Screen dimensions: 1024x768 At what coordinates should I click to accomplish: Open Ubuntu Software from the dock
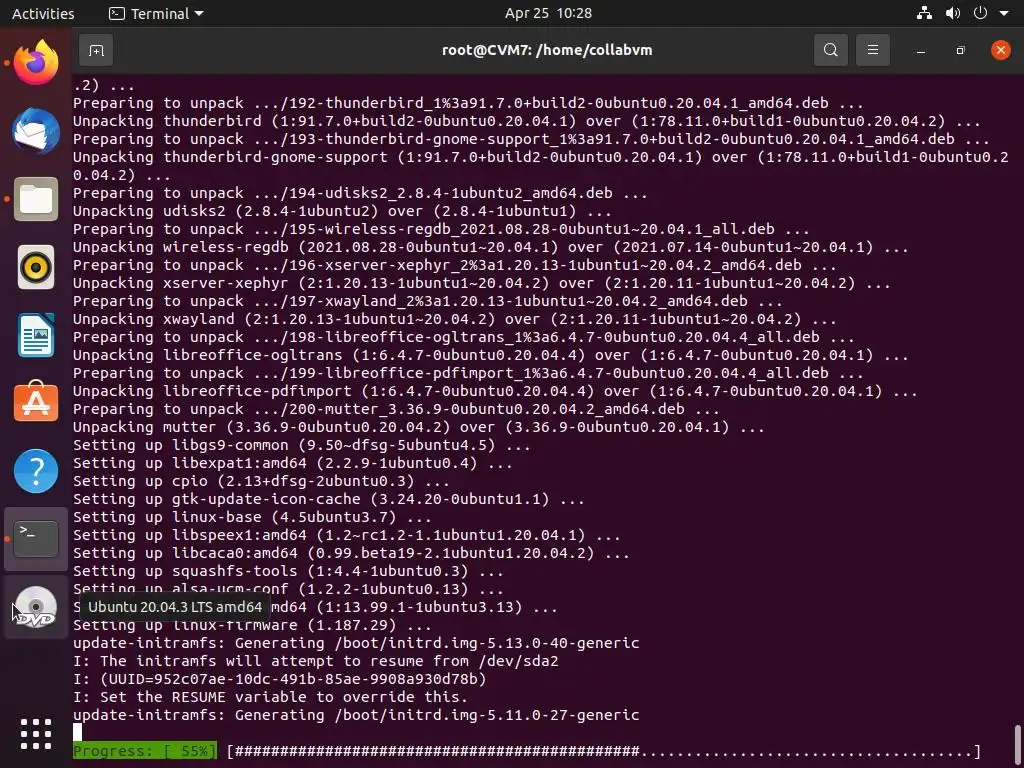(x=36, y=402)
